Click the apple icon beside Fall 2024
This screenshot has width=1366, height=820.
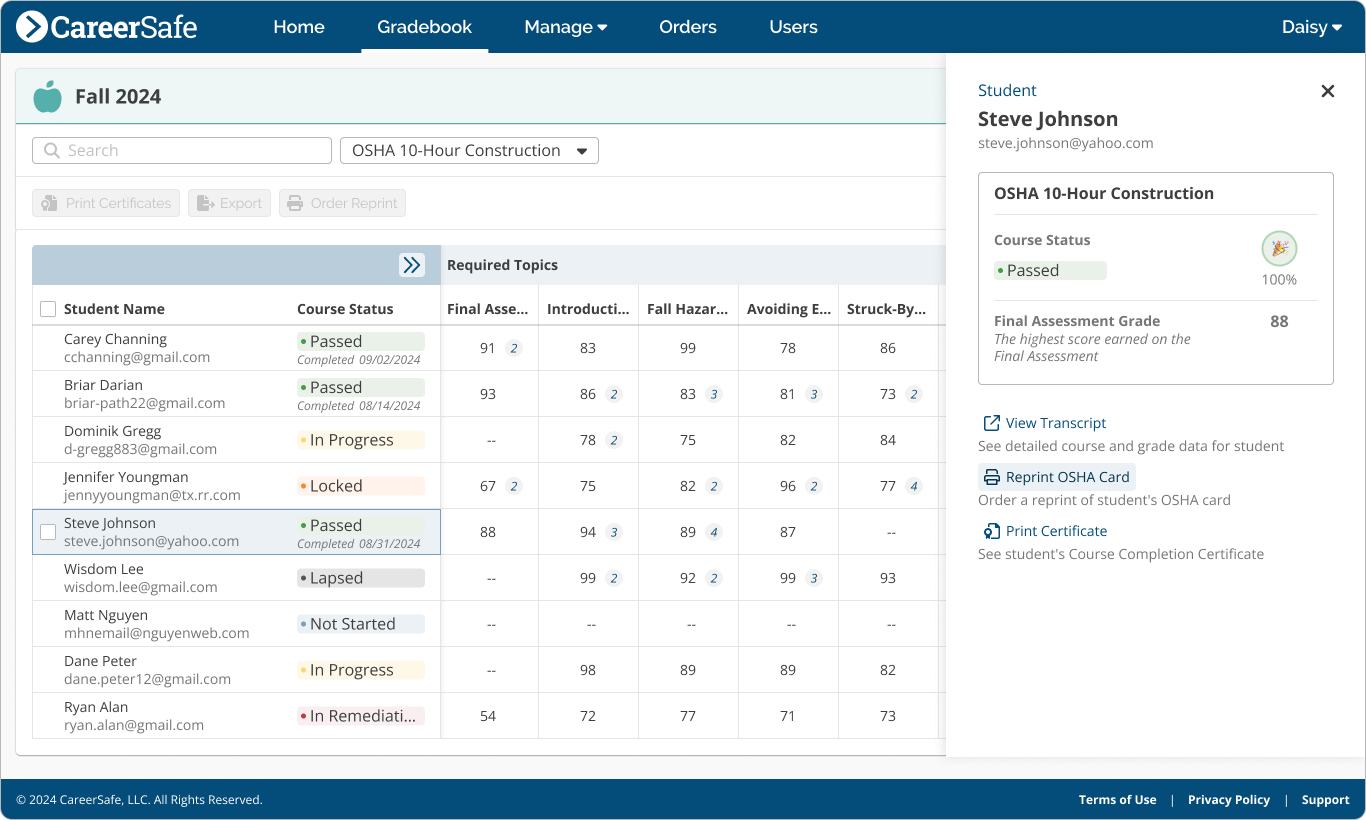click(x=47, y=96)
